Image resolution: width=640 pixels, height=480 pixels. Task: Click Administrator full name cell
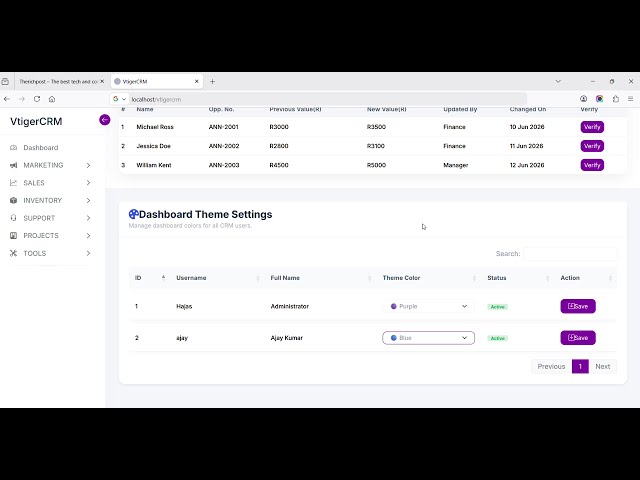(x=290, y=306)
